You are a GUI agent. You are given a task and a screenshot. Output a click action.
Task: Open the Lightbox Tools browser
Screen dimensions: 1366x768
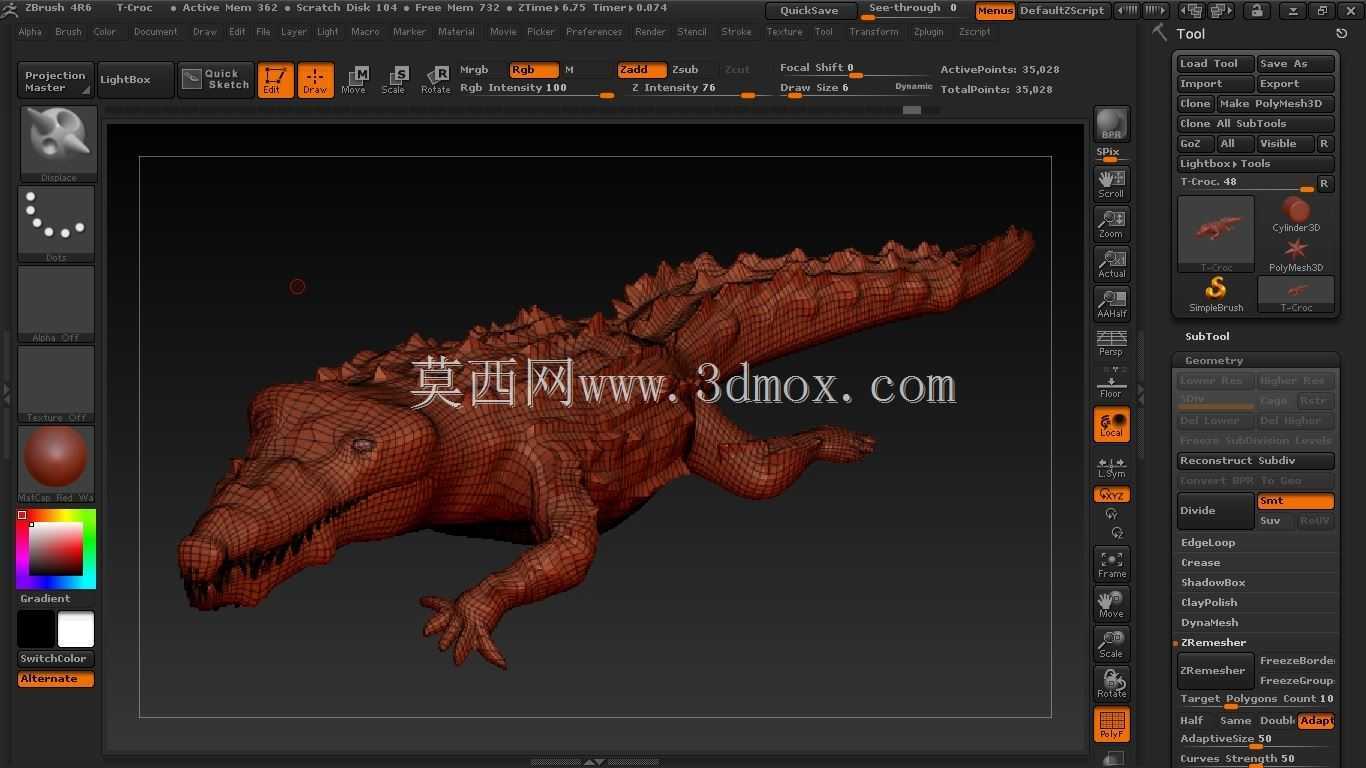click(1255, 164)
